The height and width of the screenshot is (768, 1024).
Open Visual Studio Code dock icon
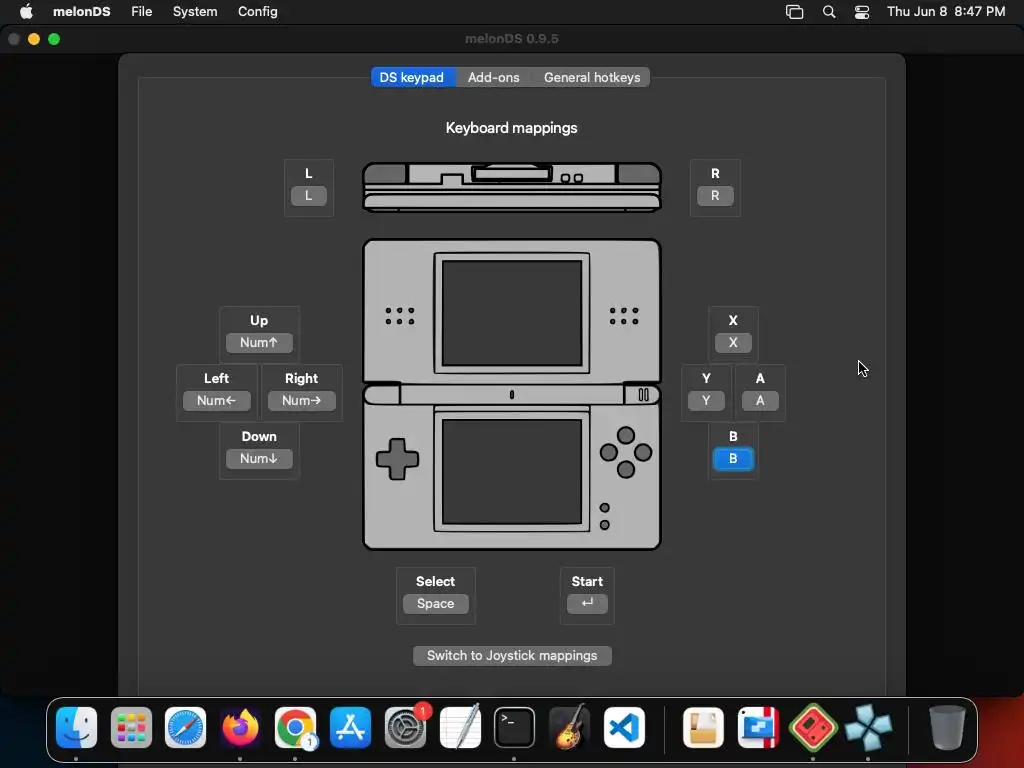(x=624, y=727)
